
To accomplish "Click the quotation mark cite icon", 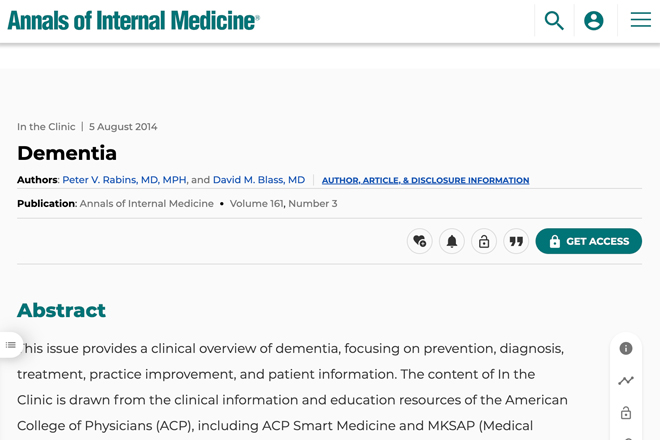I will [x=516, y=241].
